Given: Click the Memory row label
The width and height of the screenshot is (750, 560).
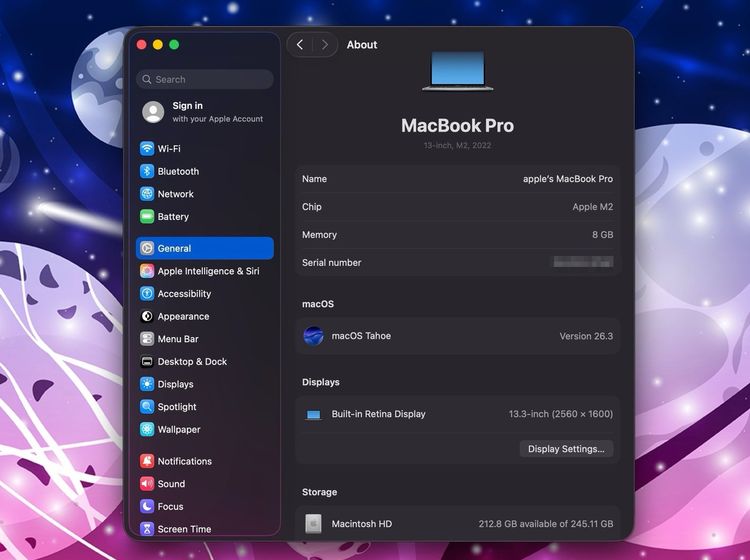Looking at the screenshot, I should pos(319,235).
